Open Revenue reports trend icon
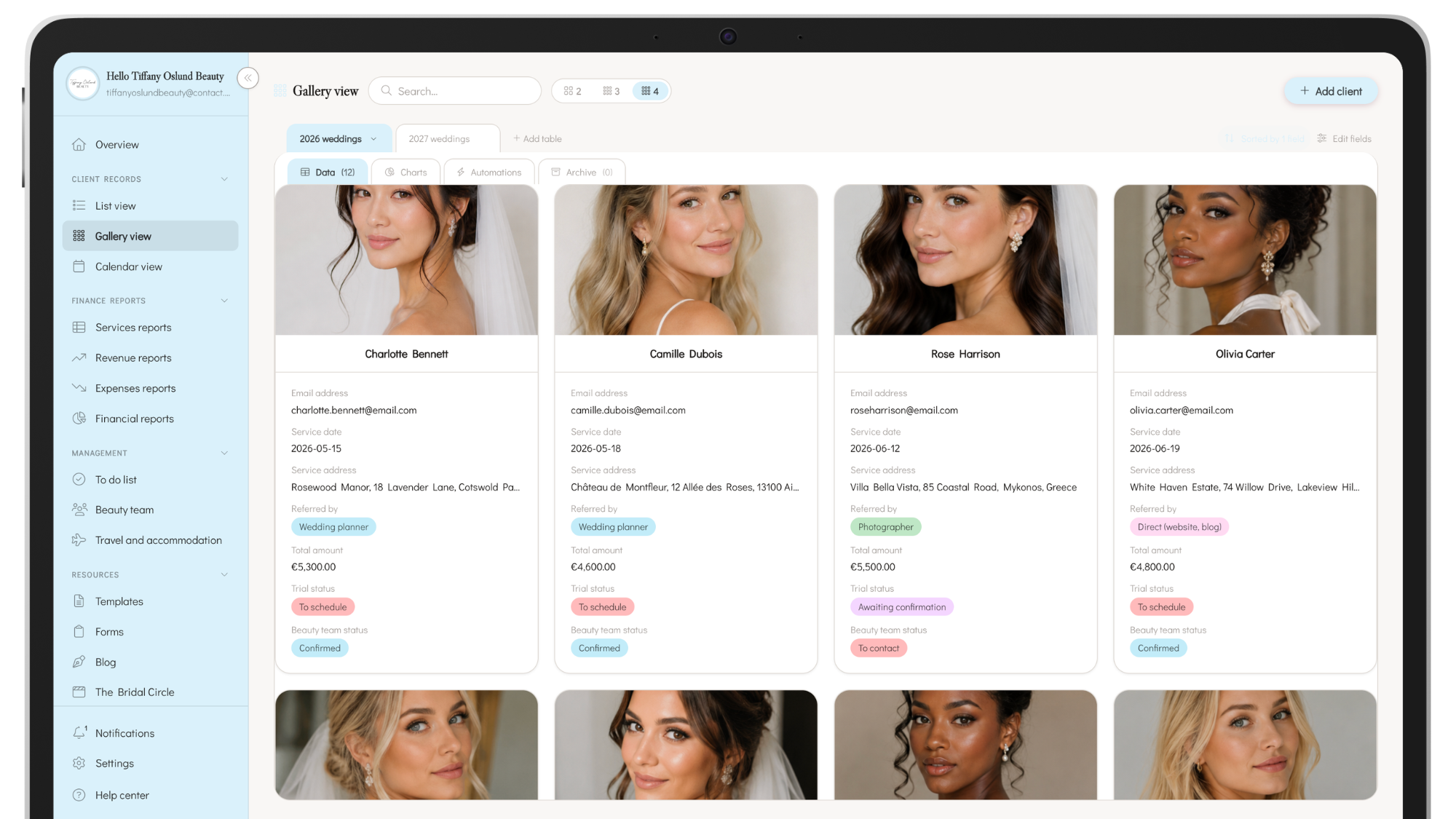 point(79,357)
